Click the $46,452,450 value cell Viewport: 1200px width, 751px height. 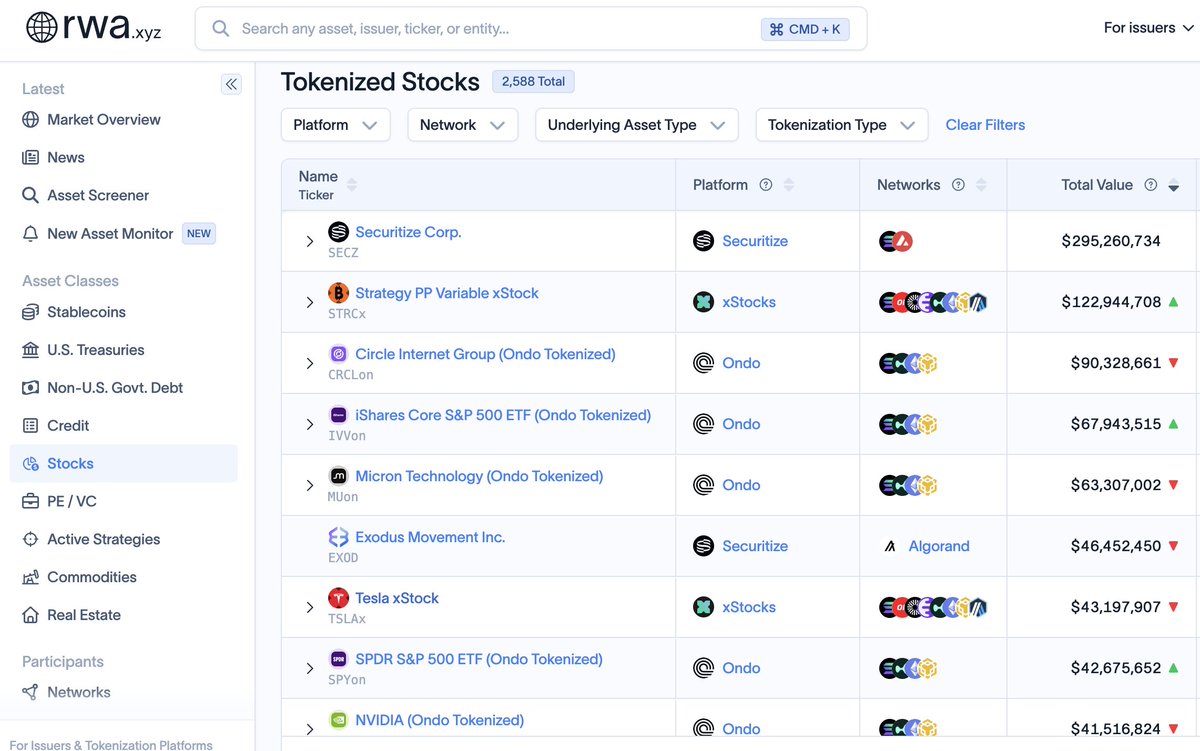pos(1116,546)
